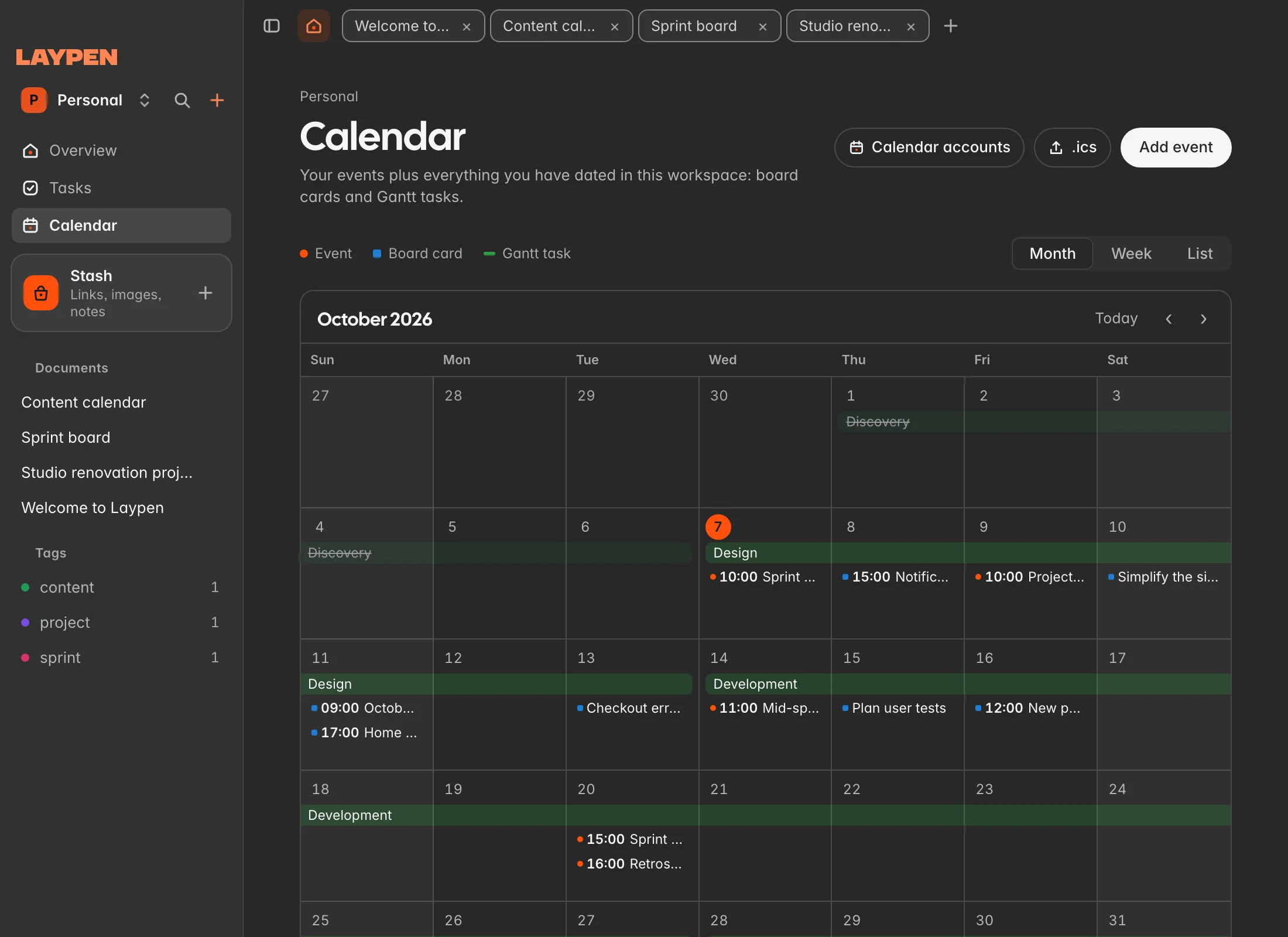Open the Stash shopping bag icon
The image size is (1288, 937).
[x=41, y=293]
